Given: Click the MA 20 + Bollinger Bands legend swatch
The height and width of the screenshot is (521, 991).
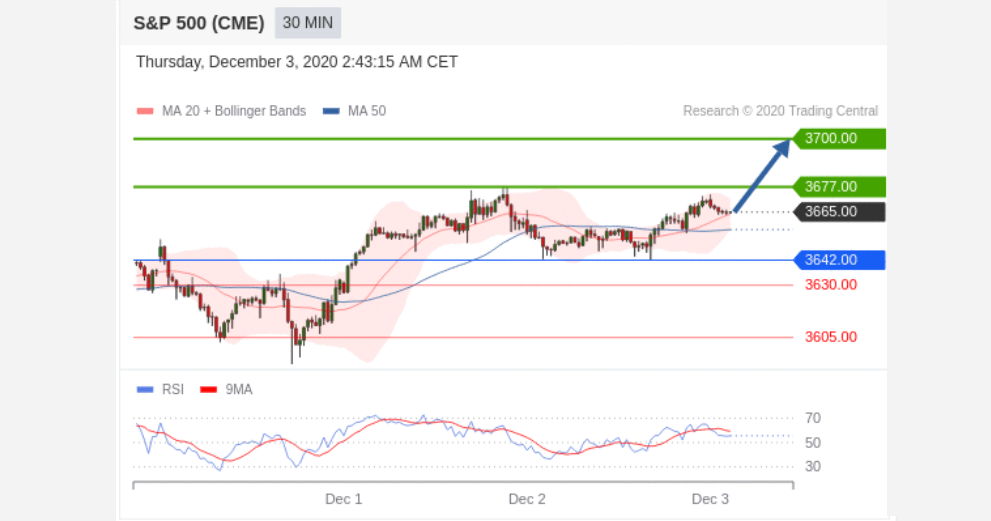Looking at the screenshot, I should 145,111.
